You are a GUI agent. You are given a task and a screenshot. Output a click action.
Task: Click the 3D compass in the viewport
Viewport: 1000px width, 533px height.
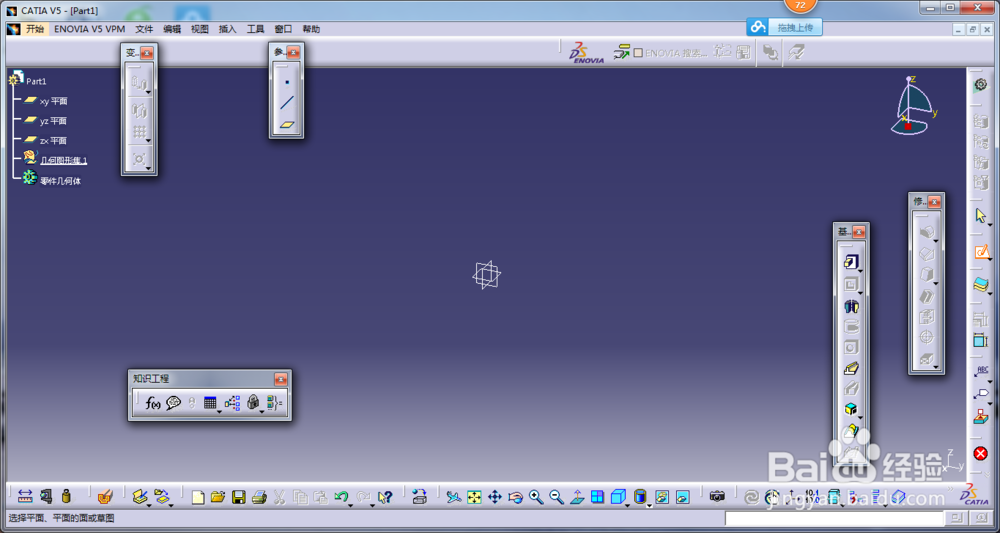click(x=913, y=106)
